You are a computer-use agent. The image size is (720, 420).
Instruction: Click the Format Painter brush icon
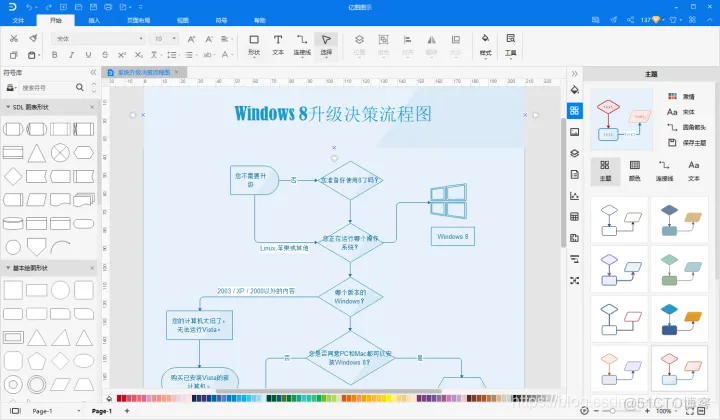(x=33, y=39)
